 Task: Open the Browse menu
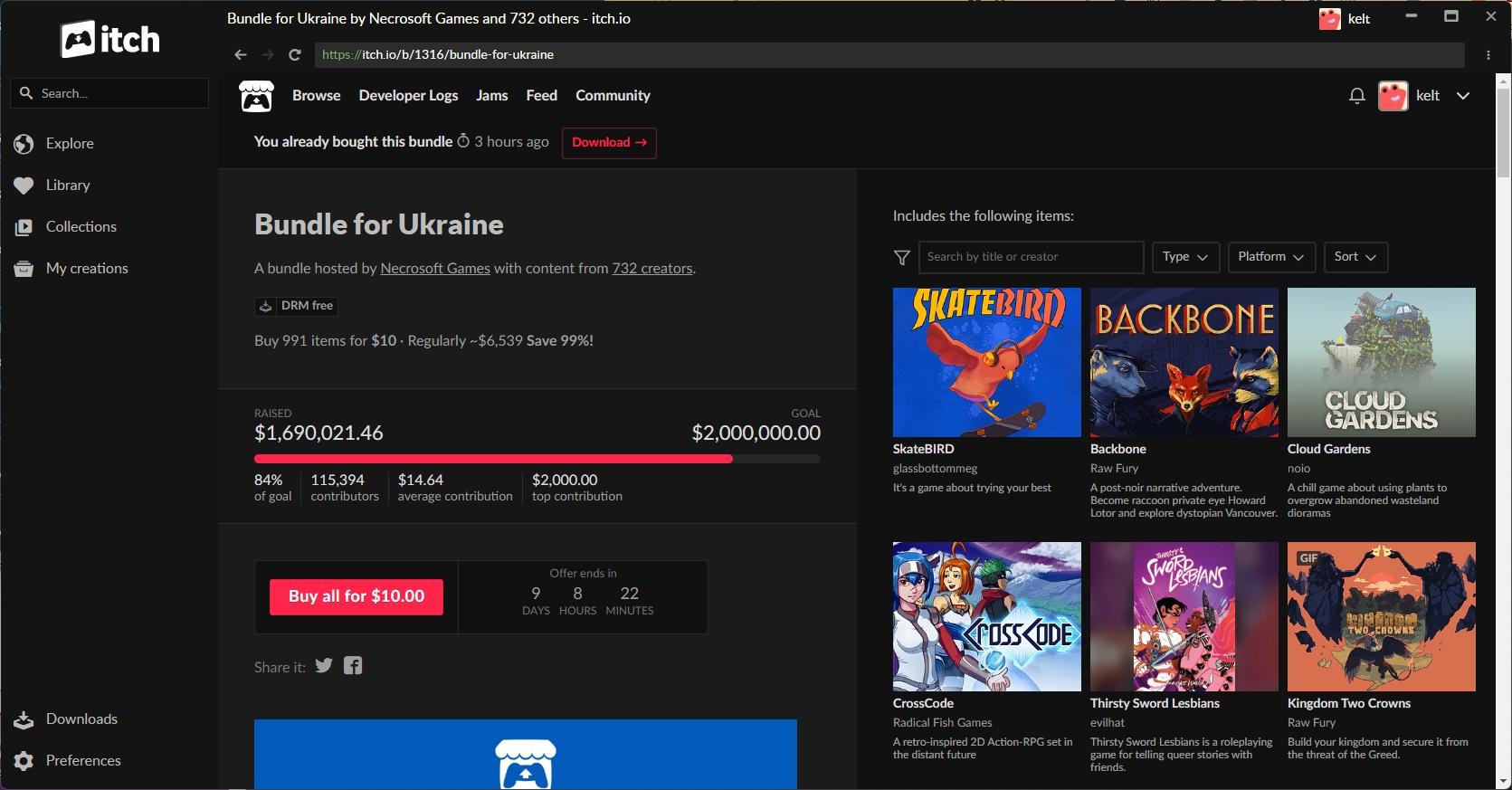(x=317, y=96)
